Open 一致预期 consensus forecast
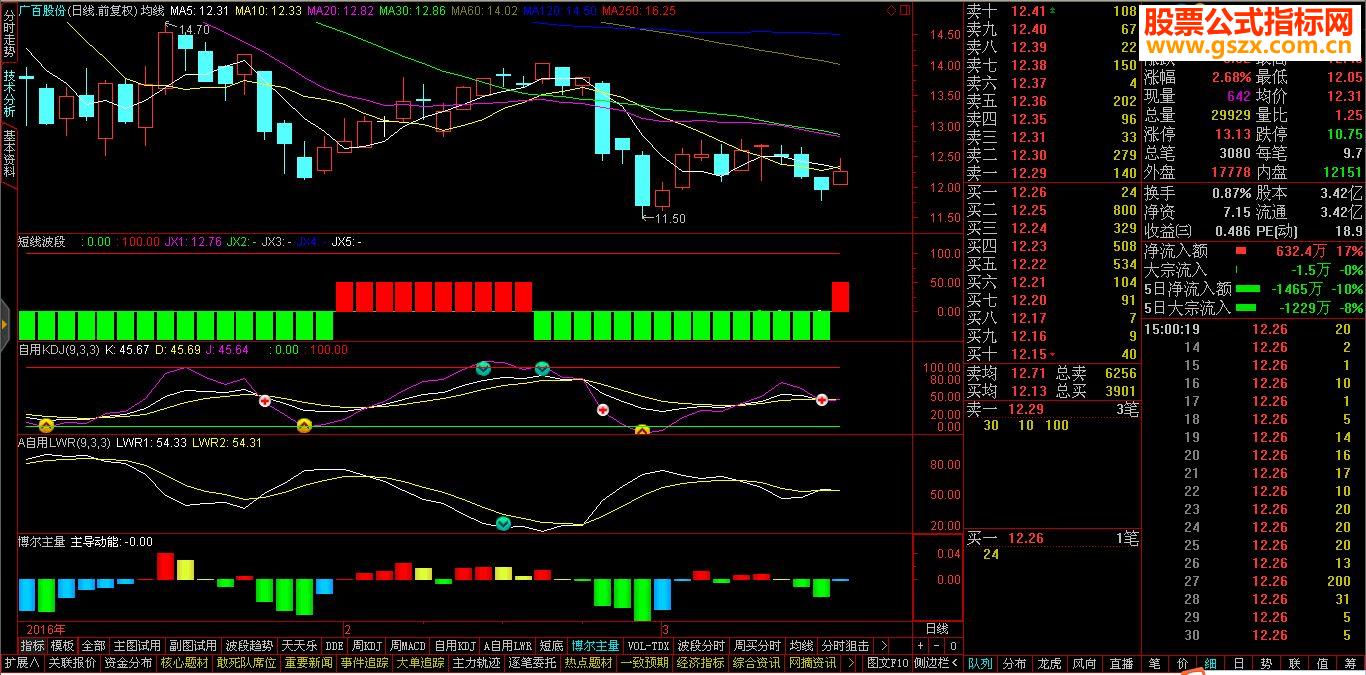This screenshot has width=1366, height=675. [x=645, y=663]
